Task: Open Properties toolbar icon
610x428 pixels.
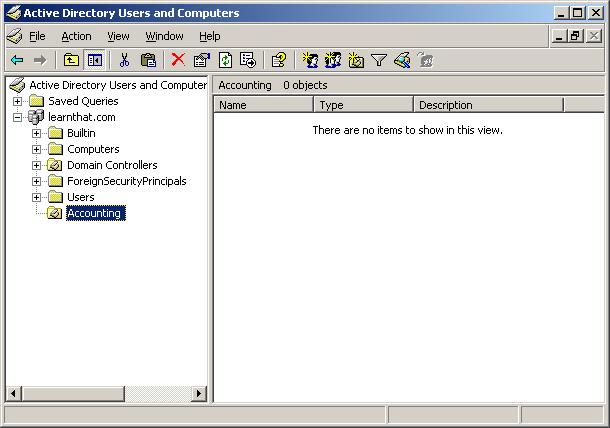Action: click(x=202, y=60)
